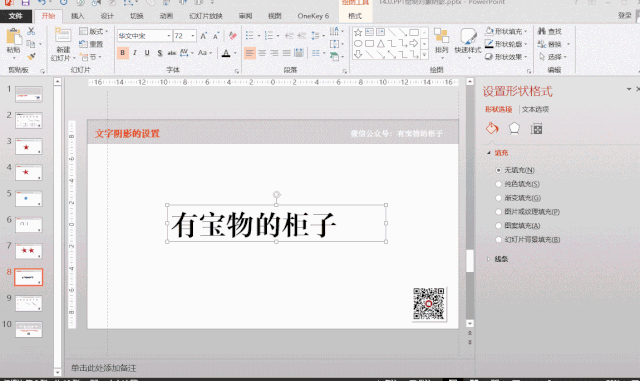
Task: Clear all formatting with eraser icon
Action: point(233,36)
